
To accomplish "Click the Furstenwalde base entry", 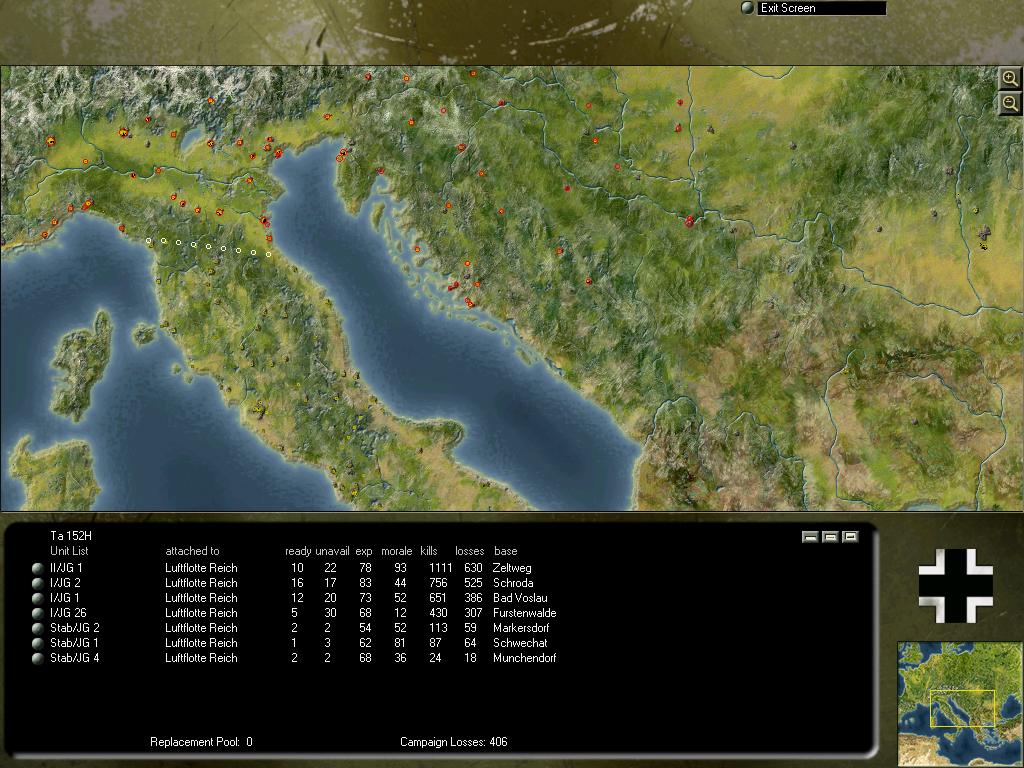I will [524, 613].
